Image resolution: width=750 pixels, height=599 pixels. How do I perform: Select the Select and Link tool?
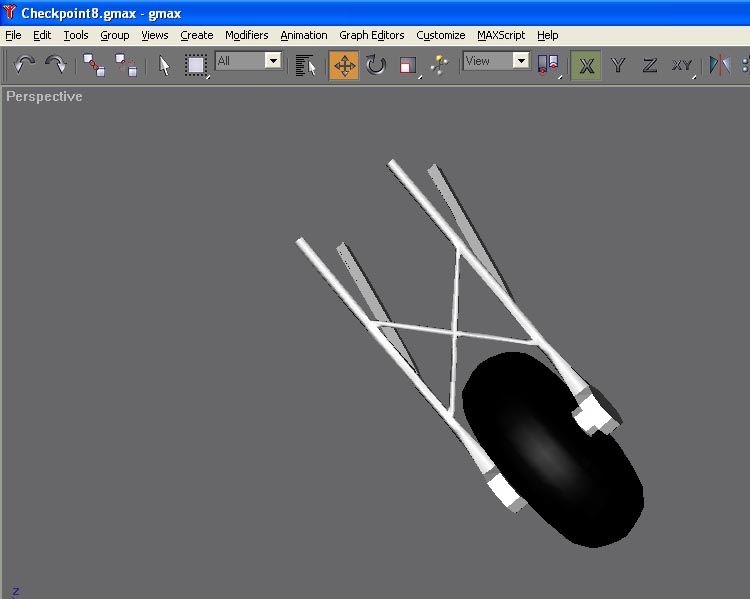click(94, 65)
